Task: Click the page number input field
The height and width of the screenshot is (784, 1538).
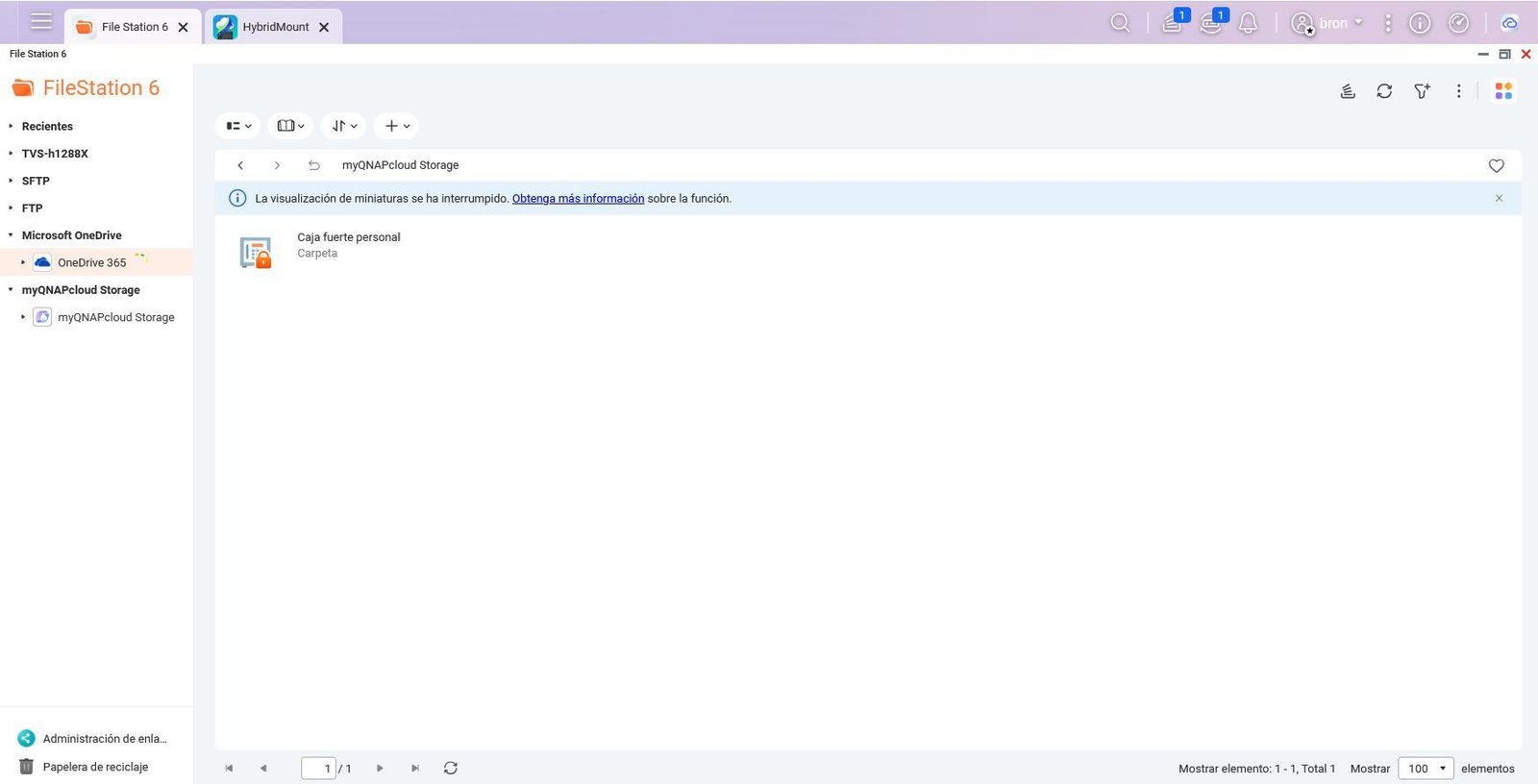Action: pos(318,769)
